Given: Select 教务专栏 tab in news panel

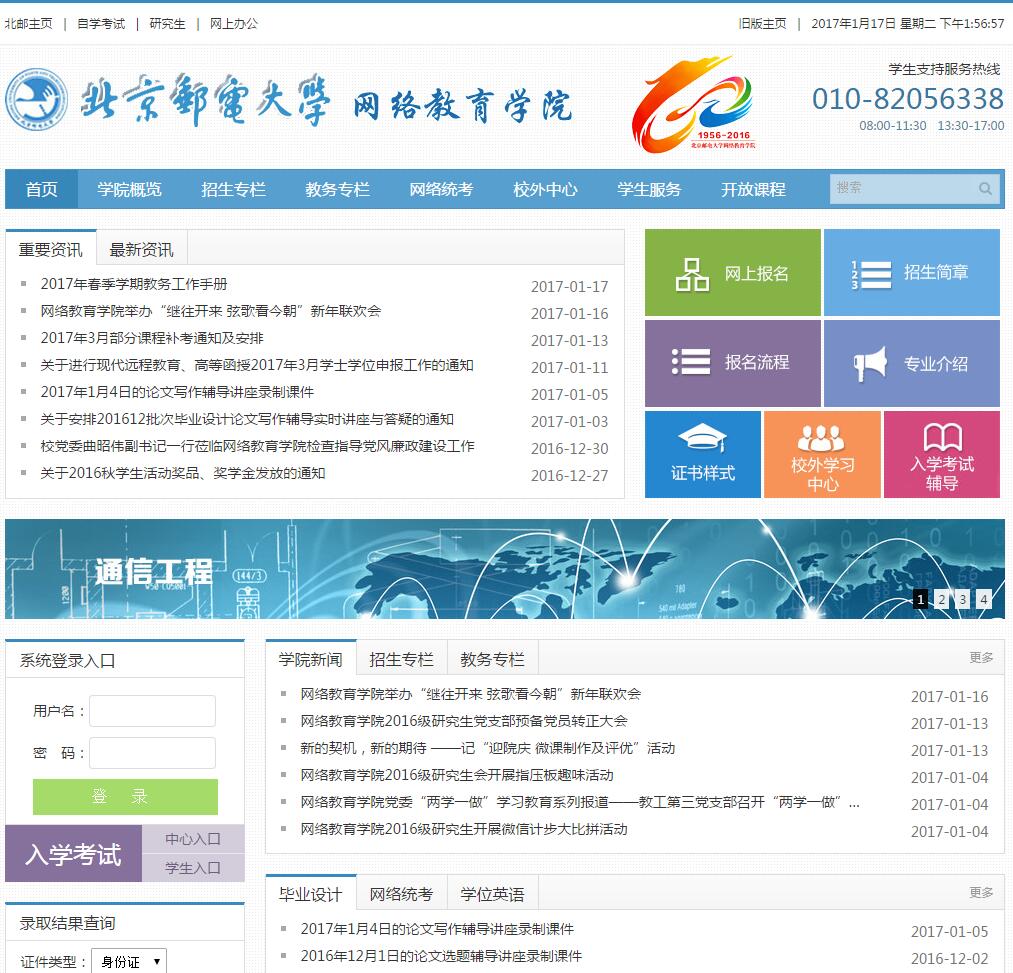Looking at the screenshot, I should tap(492, 659).
